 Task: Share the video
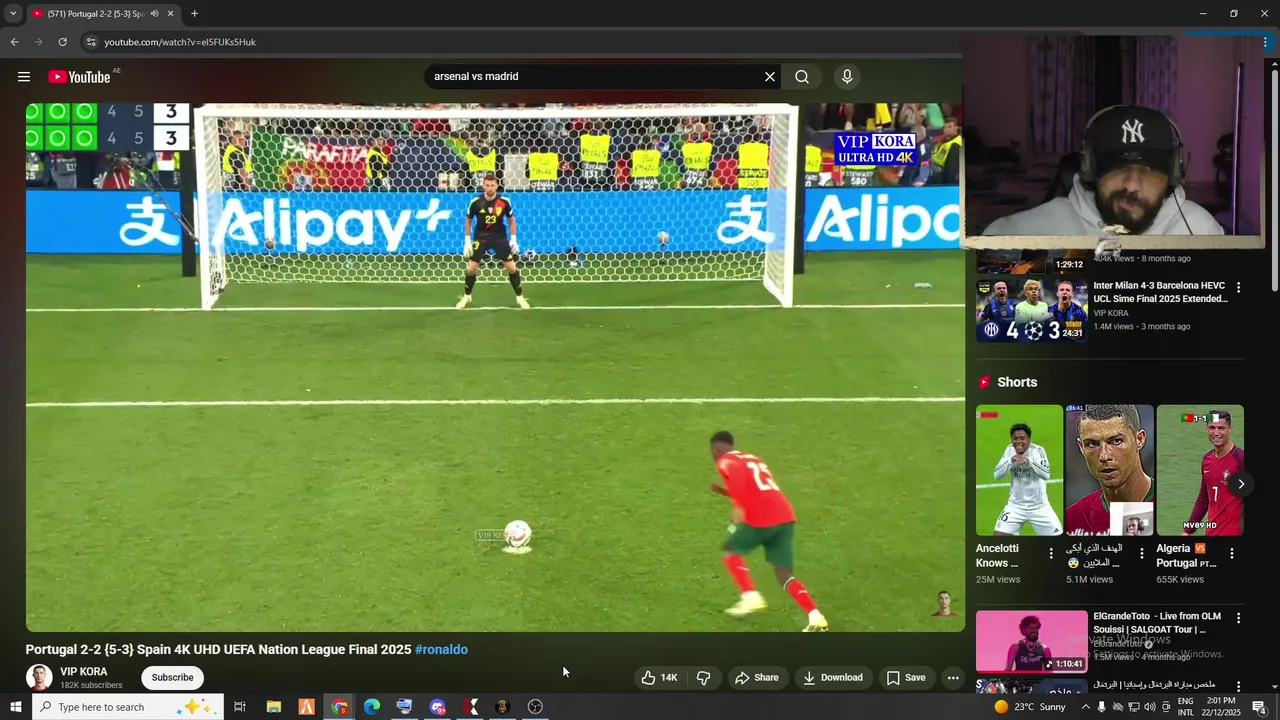click(757, 678)
